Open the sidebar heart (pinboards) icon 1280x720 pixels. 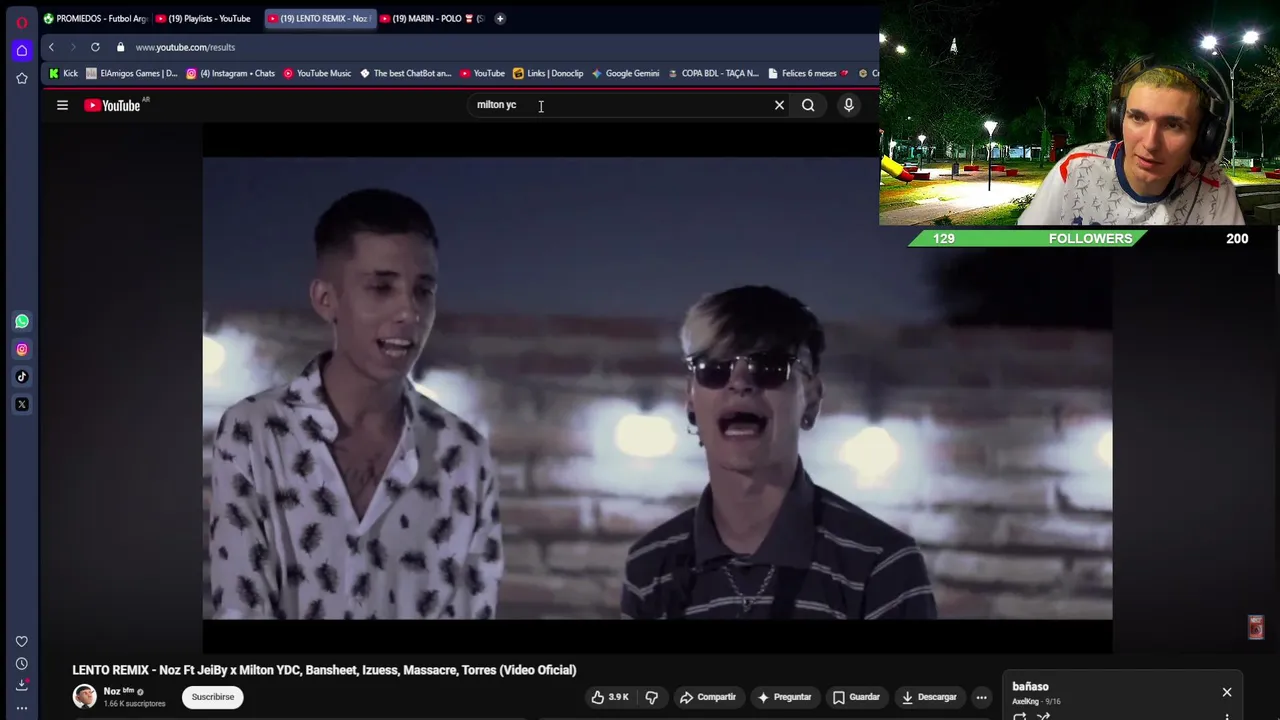pyautogui.click(x=22, y=641)
